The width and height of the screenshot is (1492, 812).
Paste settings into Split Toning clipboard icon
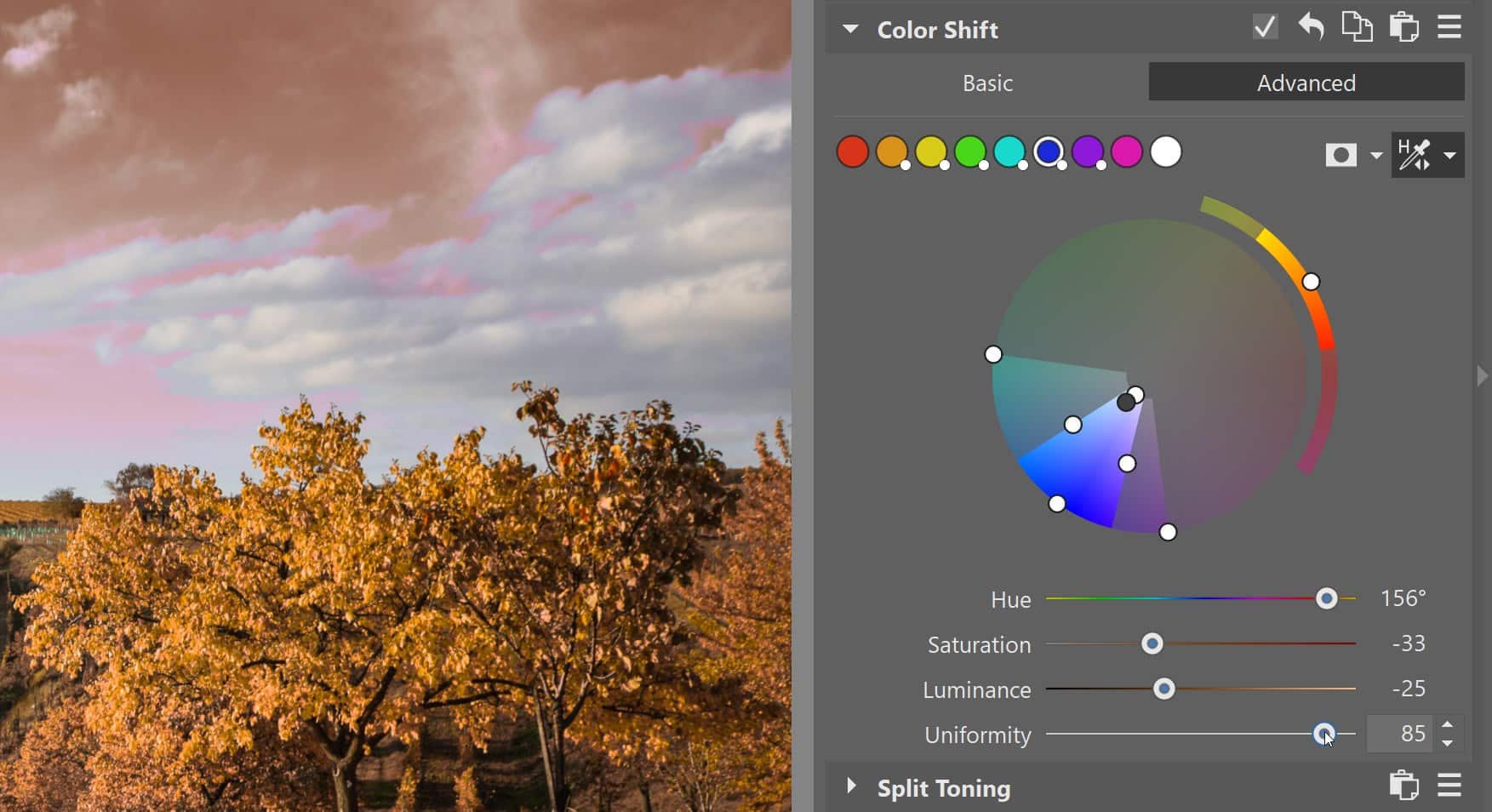1403,785
